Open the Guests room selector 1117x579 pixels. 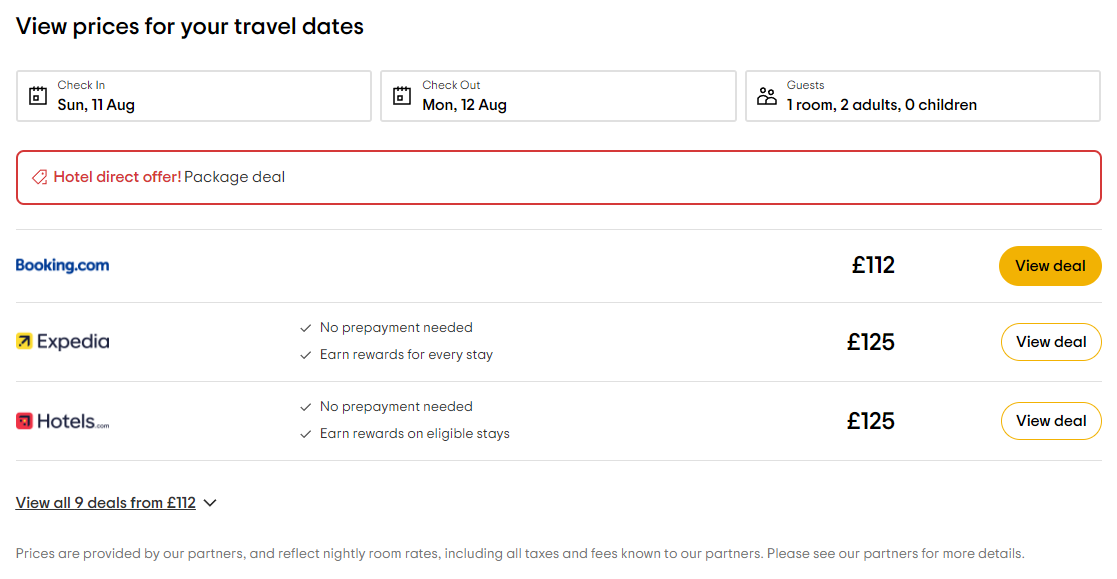(922, 96)
